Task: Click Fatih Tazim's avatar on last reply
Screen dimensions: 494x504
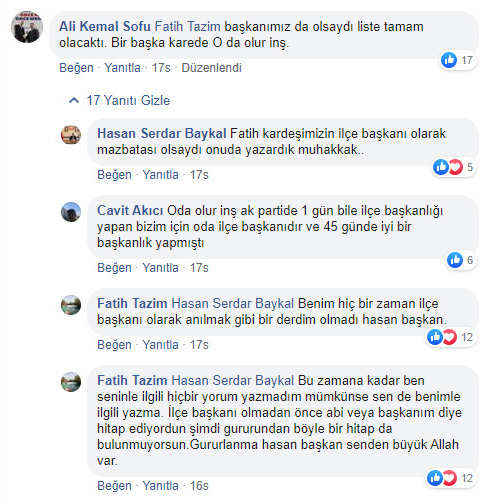Action: pos(71,382)
